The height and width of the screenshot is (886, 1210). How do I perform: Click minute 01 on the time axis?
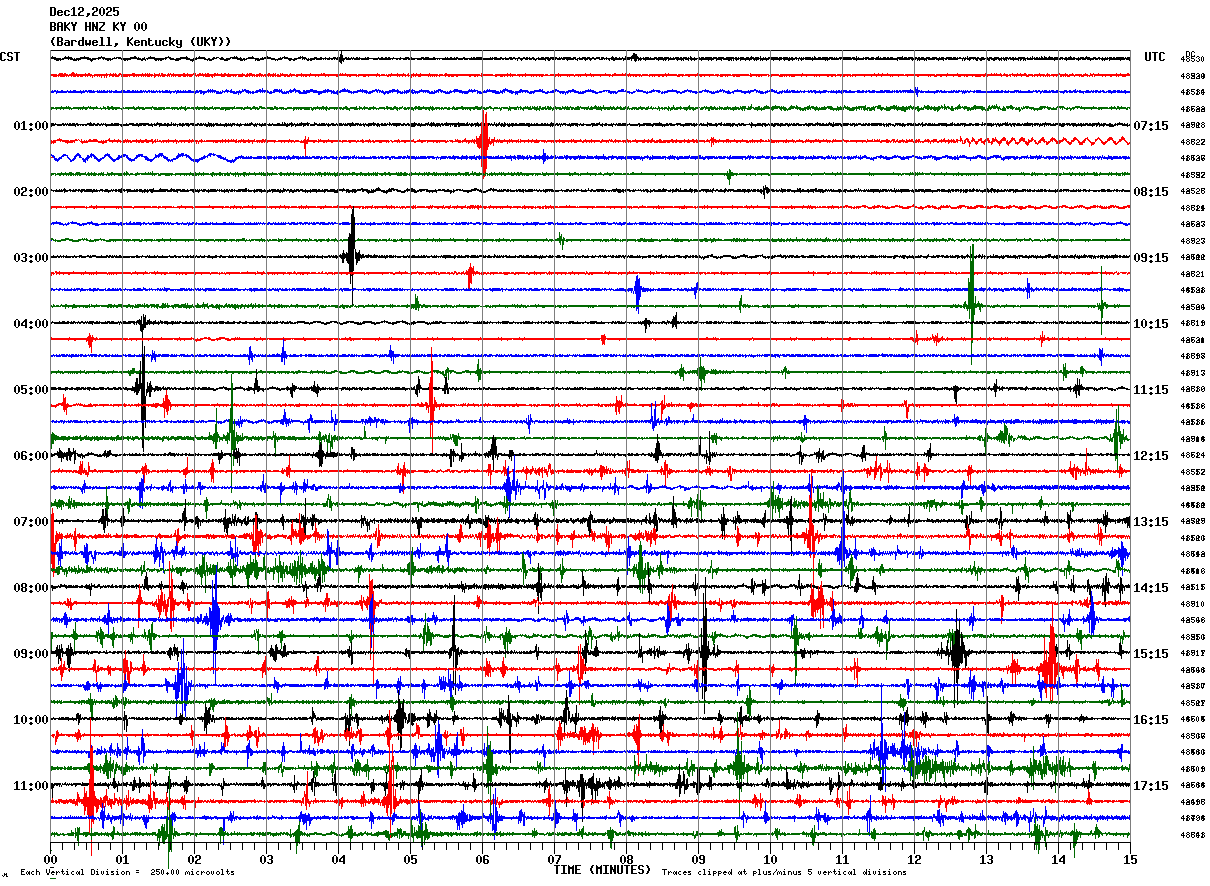coord(122,859)
